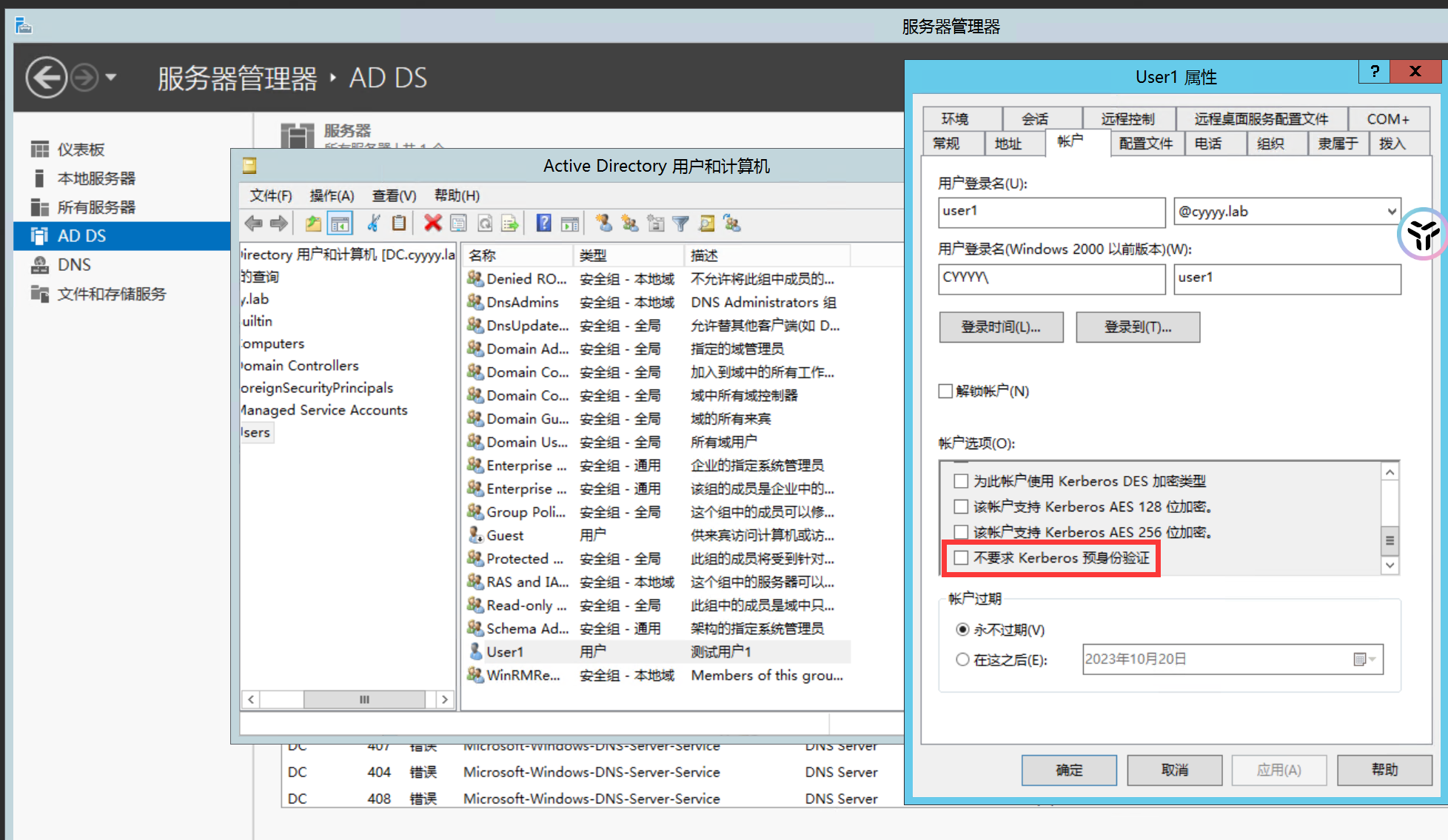Click the blue Help question mark icon
Image resolution: width=1448 pixels, height=840 pixels.
click(544, 224)
